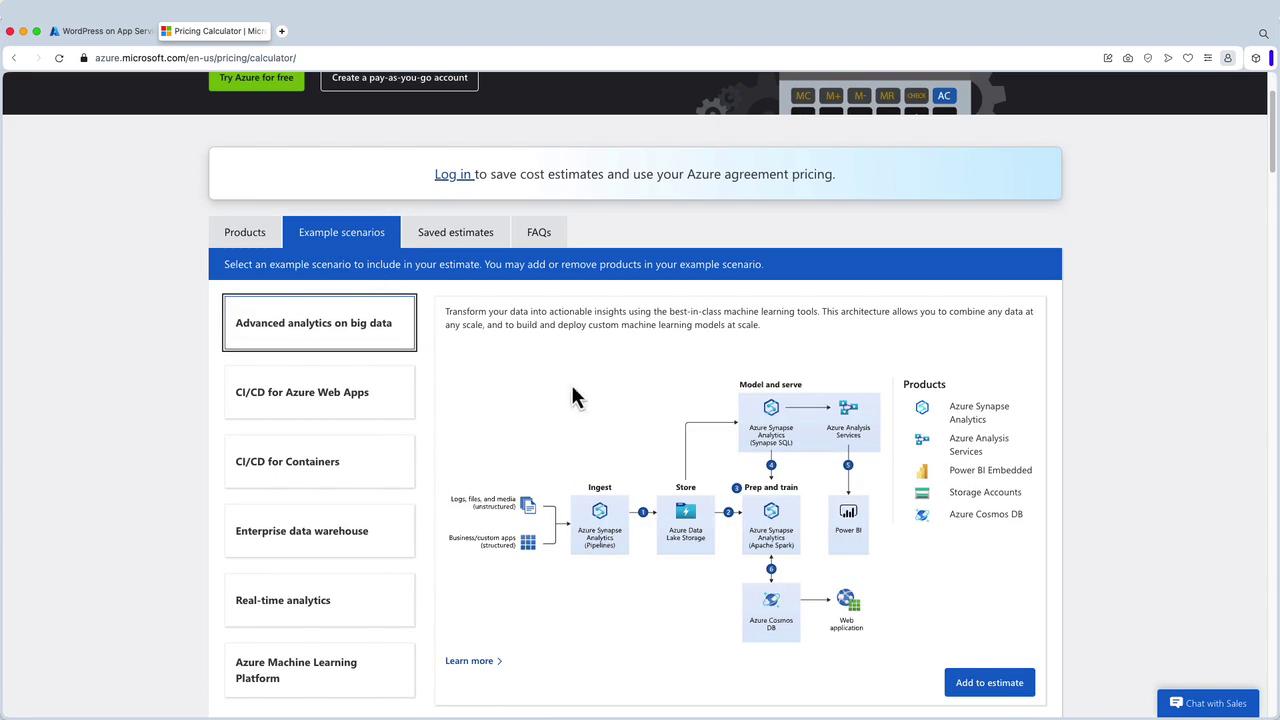The image size is (1280, 720).
Task: Click the Storage Accounts product name
Action: coord(985,492)
